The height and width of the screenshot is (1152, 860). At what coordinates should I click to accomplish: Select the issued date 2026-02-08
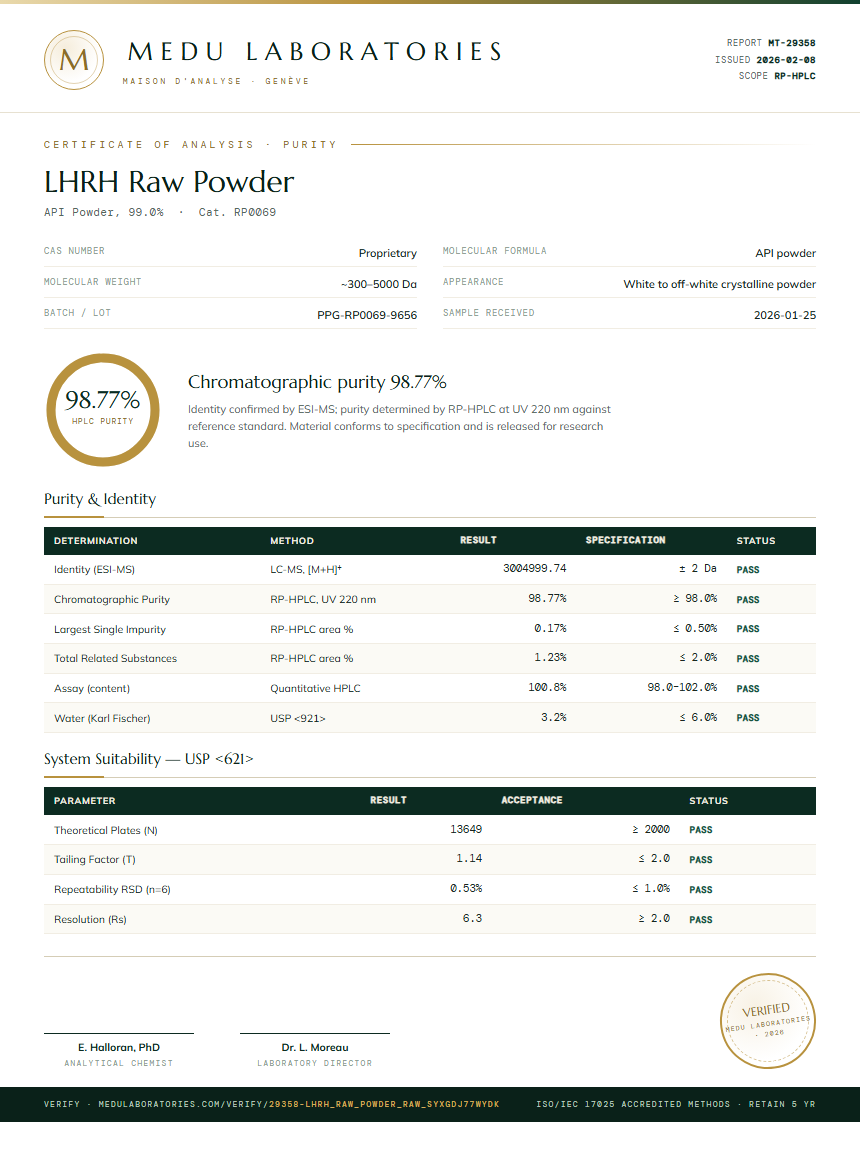(x=786, y=60)
